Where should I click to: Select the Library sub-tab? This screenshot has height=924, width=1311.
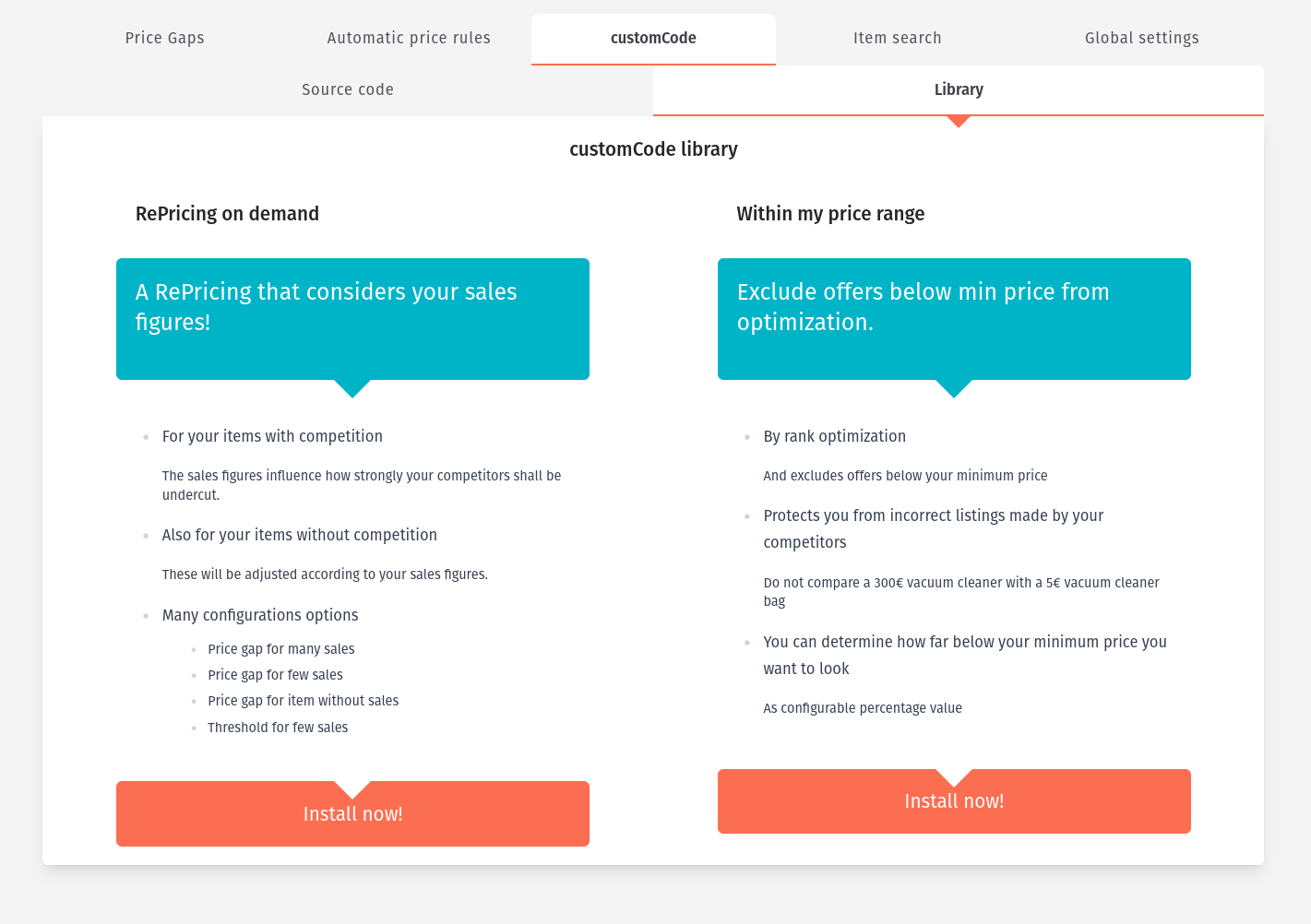[x=959, y=89]
